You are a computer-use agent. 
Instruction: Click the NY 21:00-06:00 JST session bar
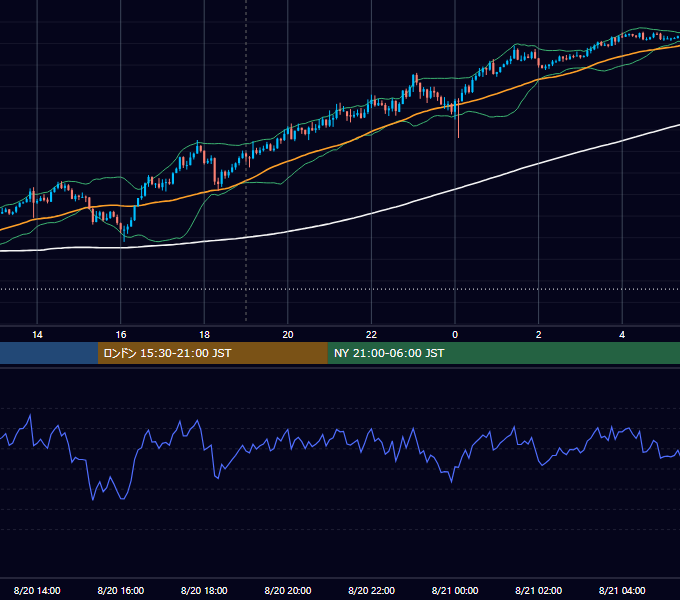click(503, 353)
